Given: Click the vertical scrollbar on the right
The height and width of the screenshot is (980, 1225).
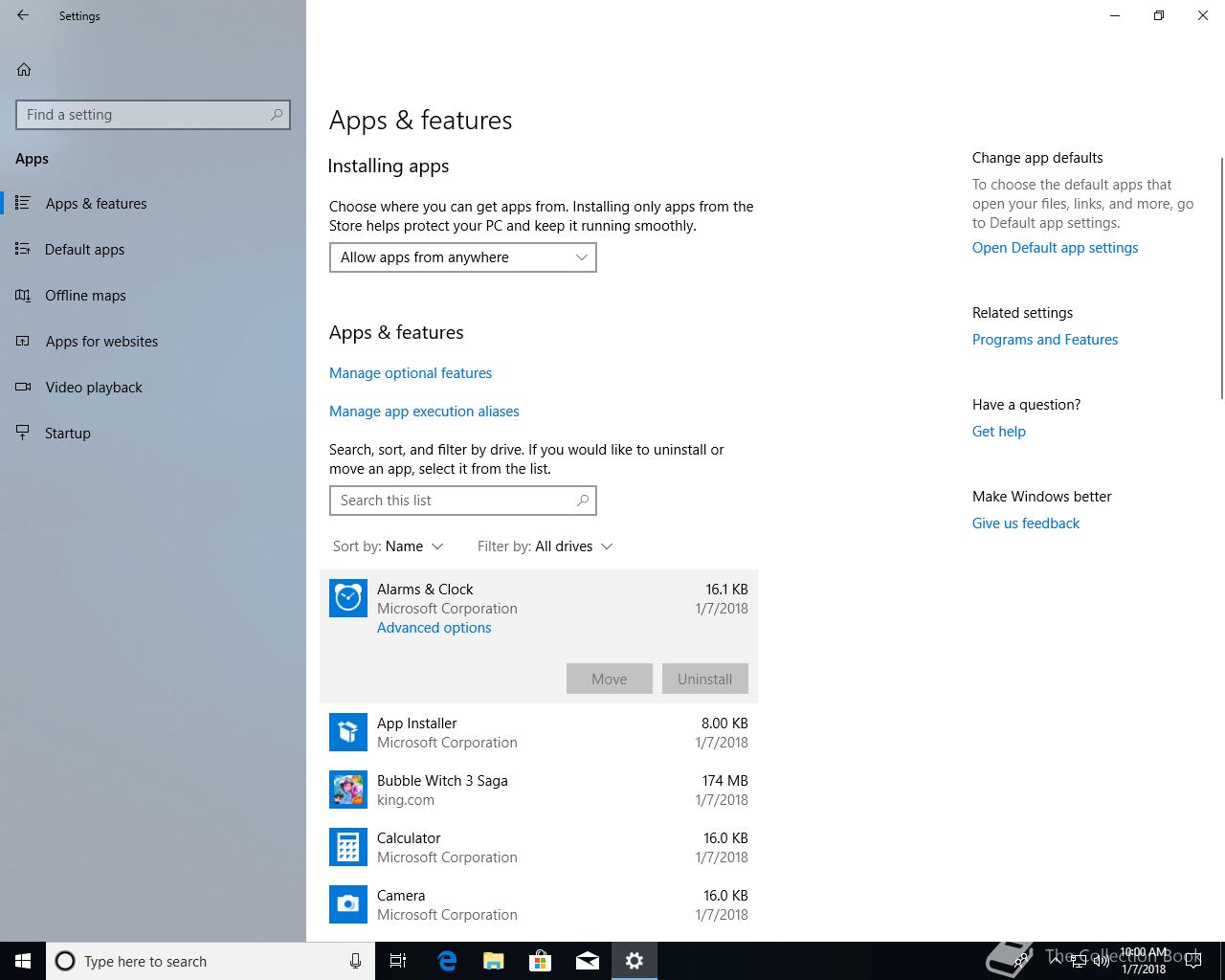Looking at the screenshot, I should pyautogui.click(x=1221, y=278).
